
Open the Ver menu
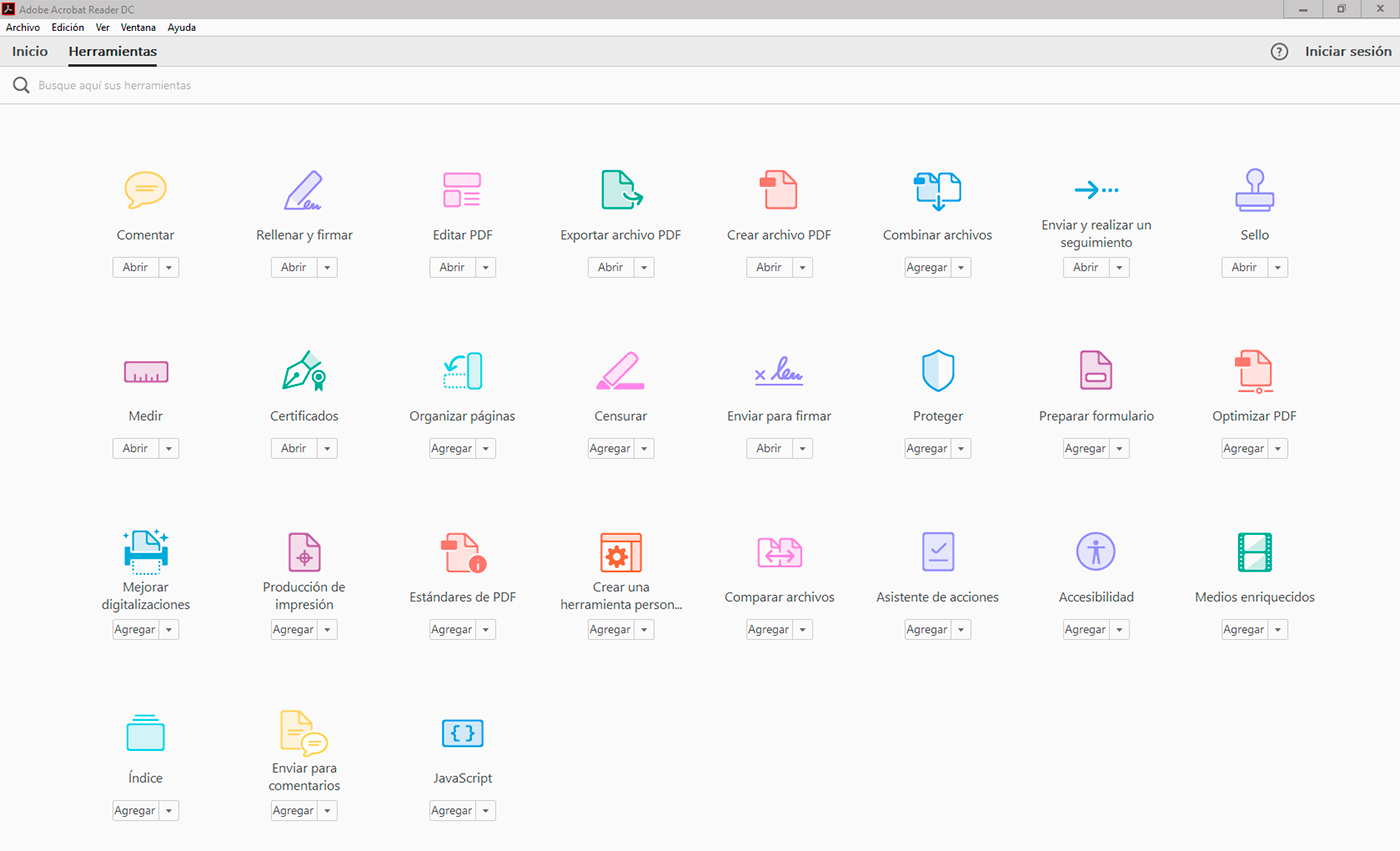(x=103, y=28)
